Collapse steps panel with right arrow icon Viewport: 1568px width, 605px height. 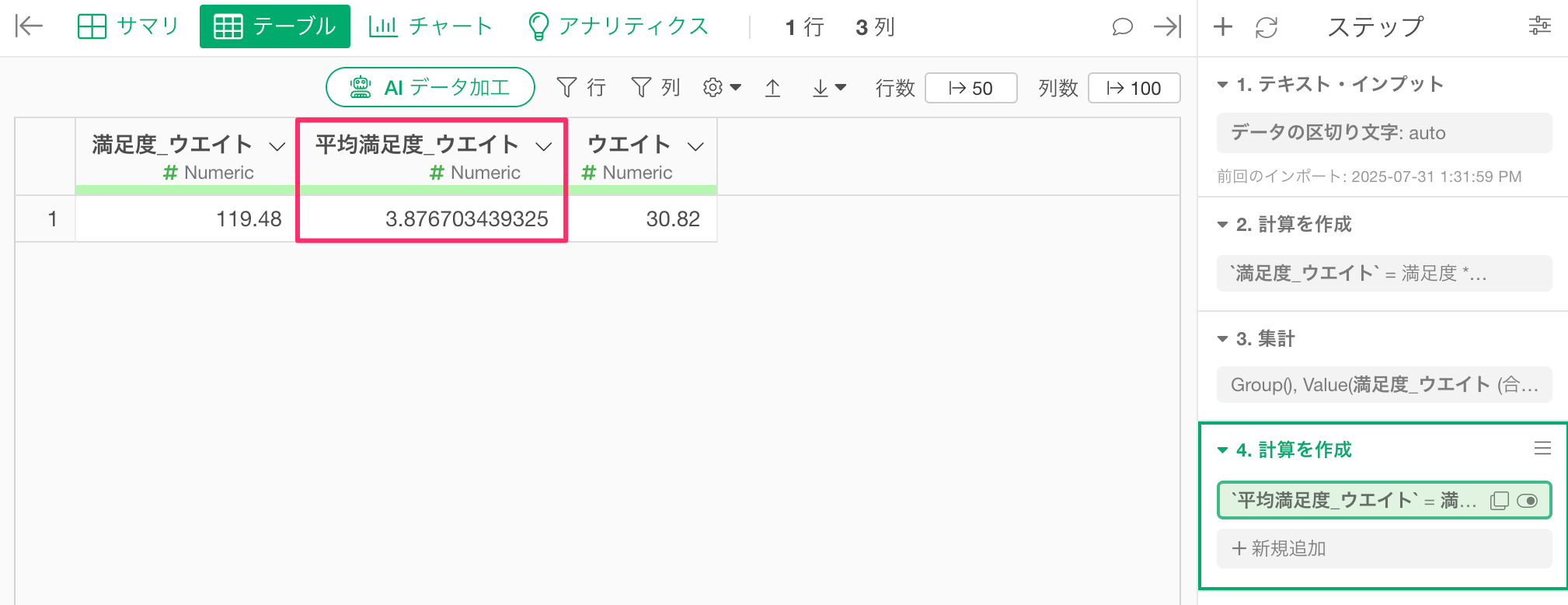click(1167, 27)
